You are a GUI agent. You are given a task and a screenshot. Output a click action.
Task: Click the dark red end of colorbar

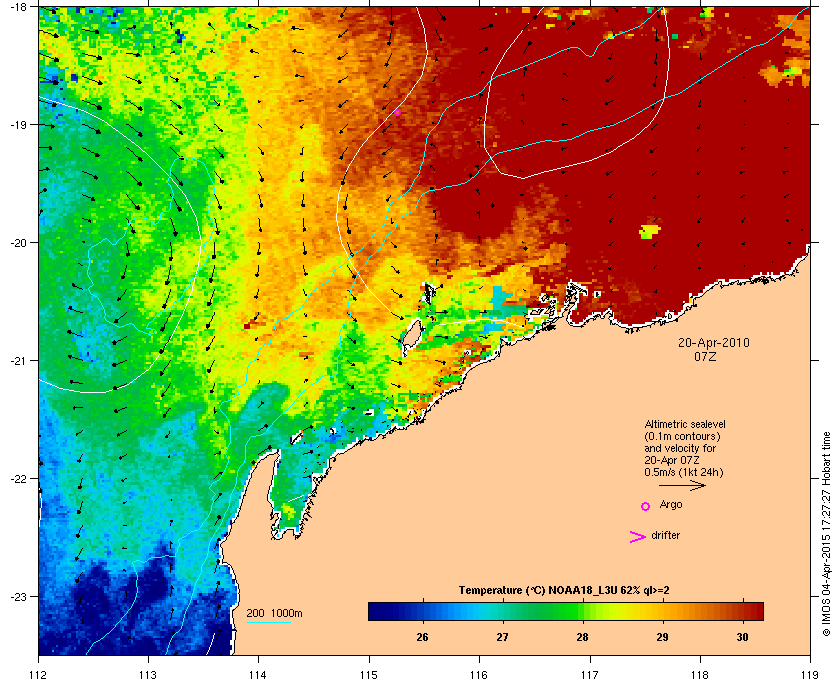tap(755, 611)
